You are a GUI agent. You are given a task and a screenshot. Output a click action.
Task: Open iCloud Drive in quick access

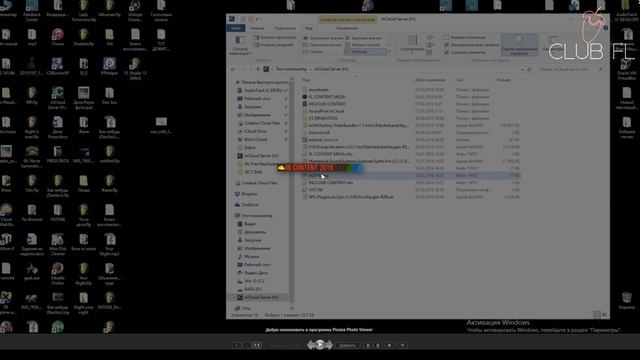click(x=255, y=131)
